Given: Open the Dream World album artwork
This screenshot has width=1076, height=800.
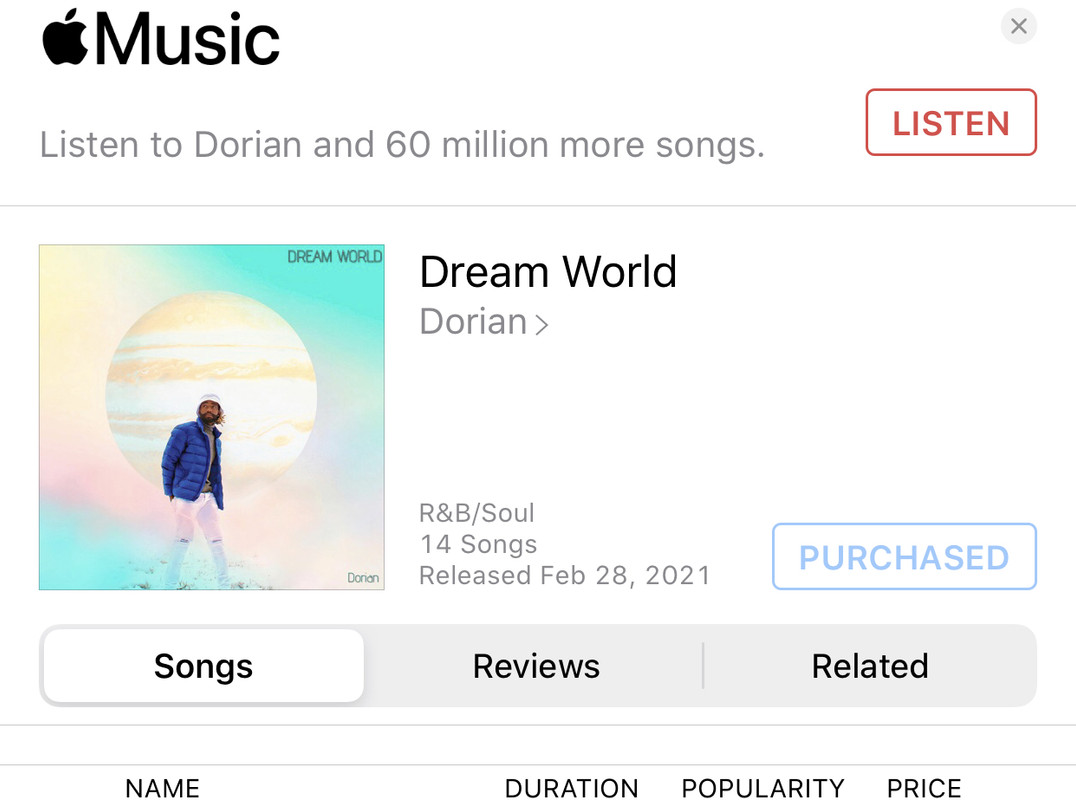Looking at the screenshot, I should (211, 417).
